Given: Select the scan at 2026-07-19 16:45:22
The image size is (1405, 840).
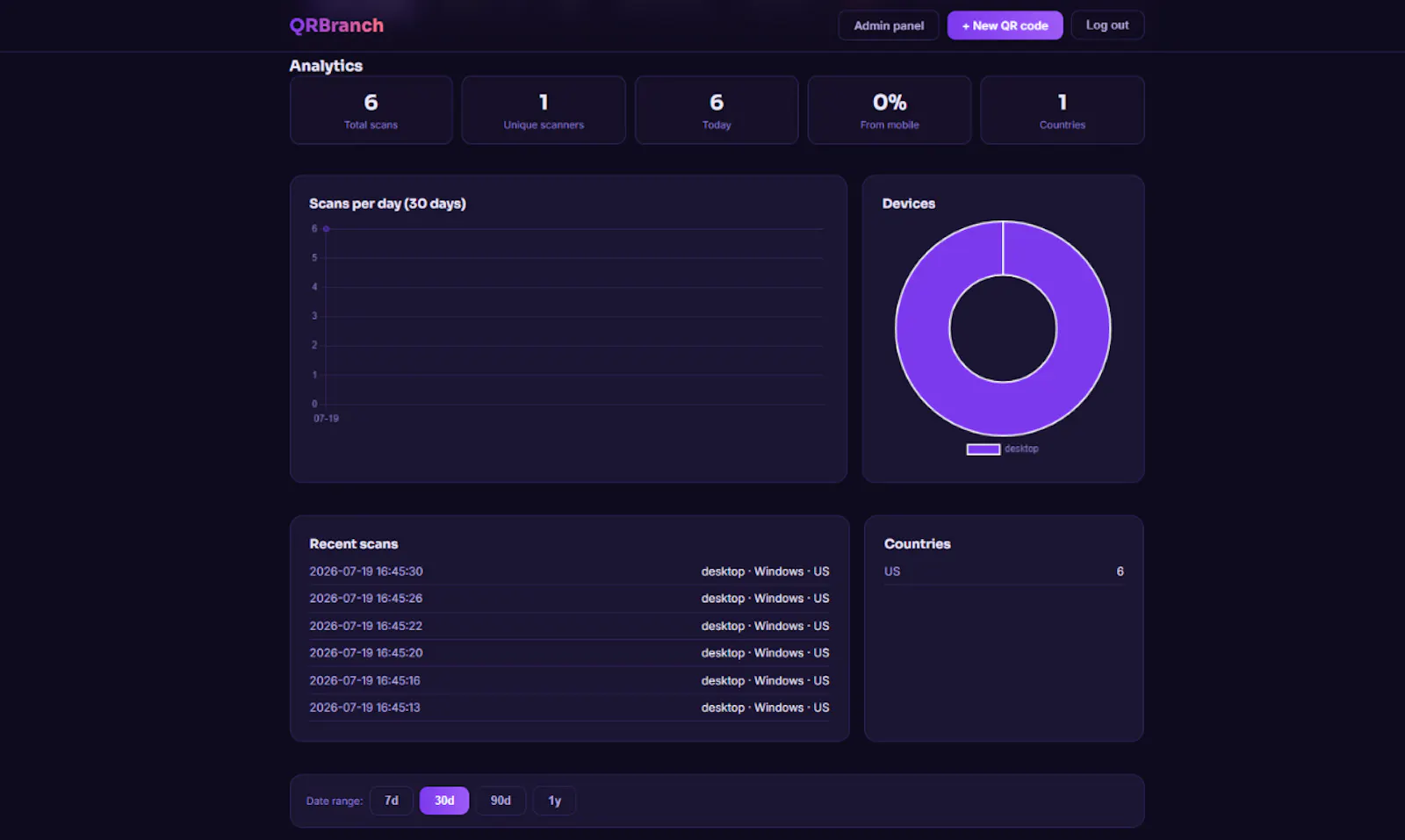Looking at the screenshot, I should [569, 626].
